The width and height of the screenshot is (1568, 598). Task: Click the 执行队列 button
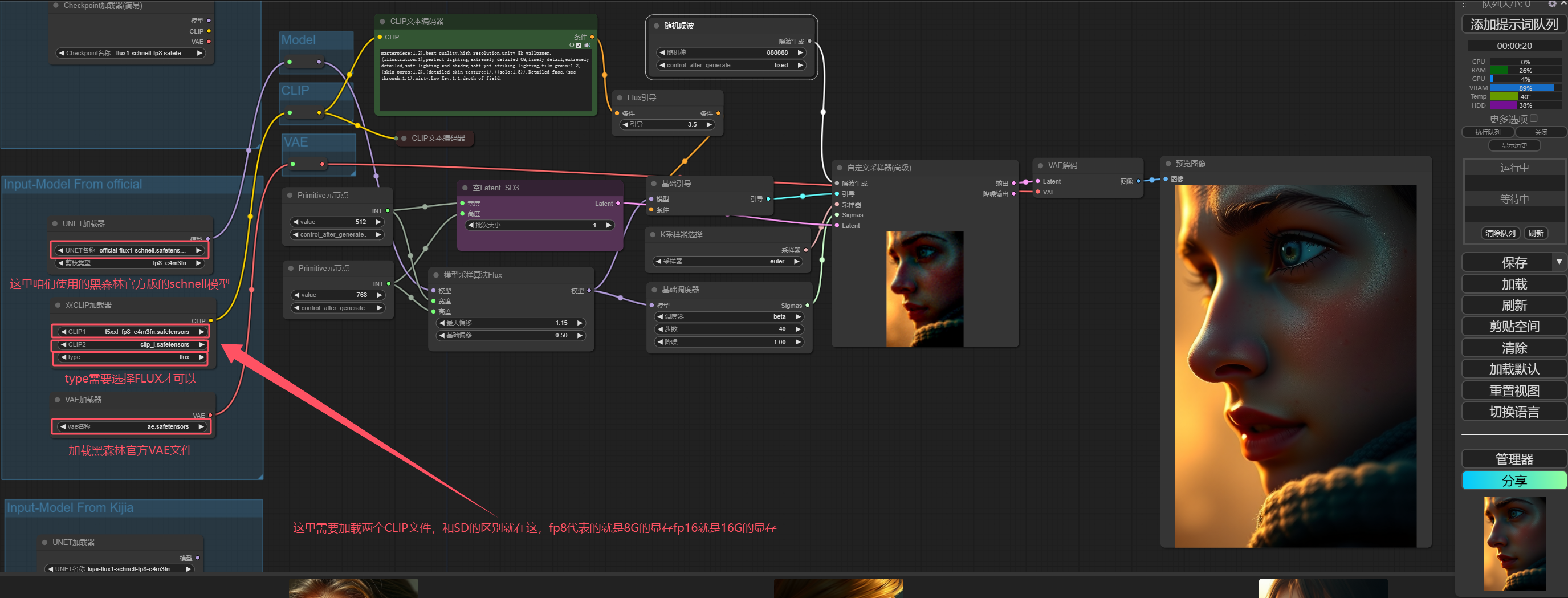point(1487,132)
